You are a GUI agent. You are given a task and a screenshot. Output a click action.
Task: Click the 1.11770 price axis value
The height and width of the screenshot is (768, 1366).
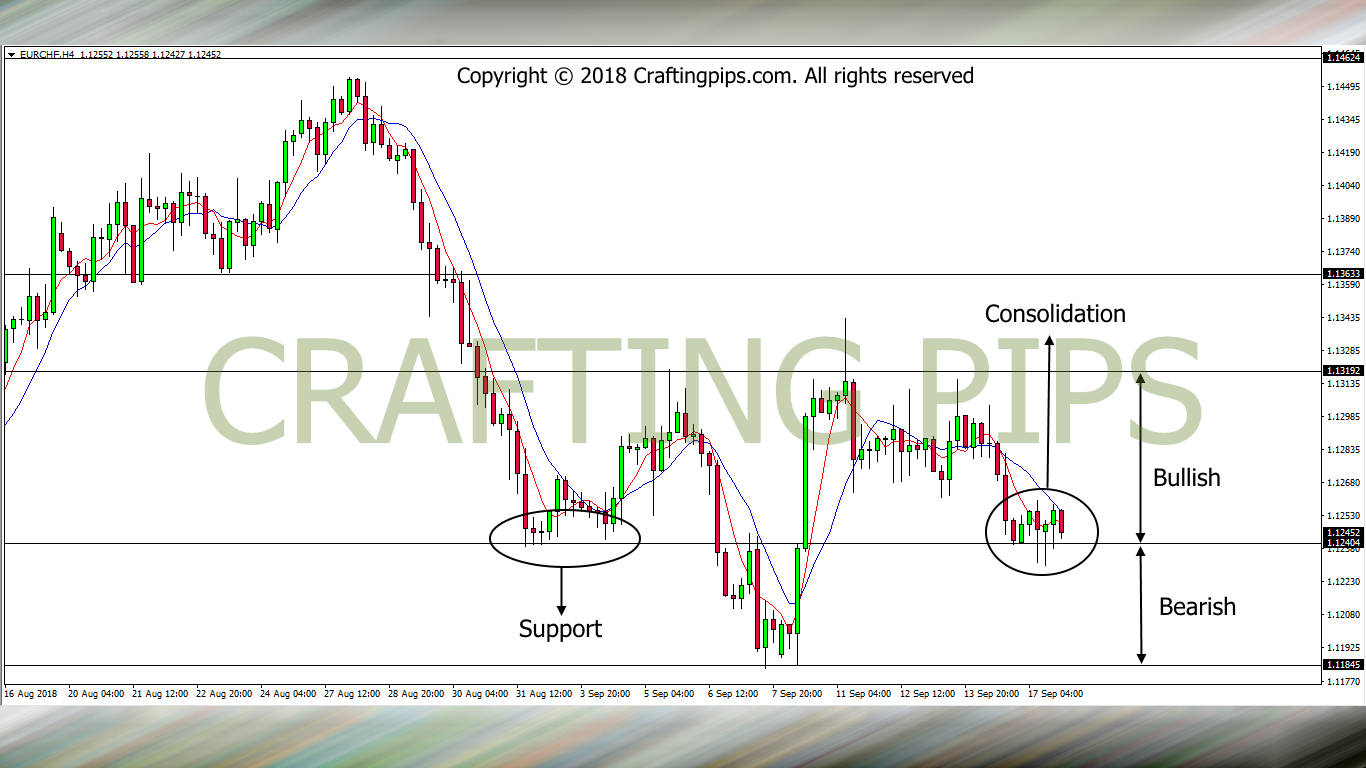pyautogui.click(x=1341, y=681)
